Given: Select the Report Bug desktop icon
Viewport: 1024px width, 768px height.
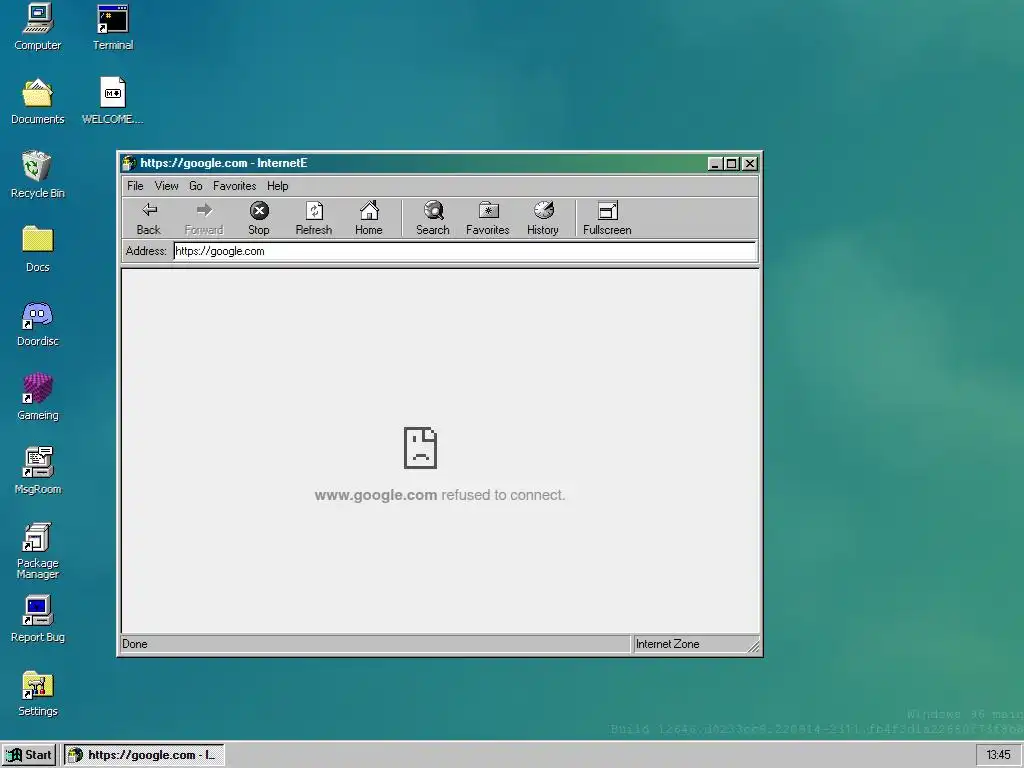Looking at the screenshot, I should coord(38,619).
